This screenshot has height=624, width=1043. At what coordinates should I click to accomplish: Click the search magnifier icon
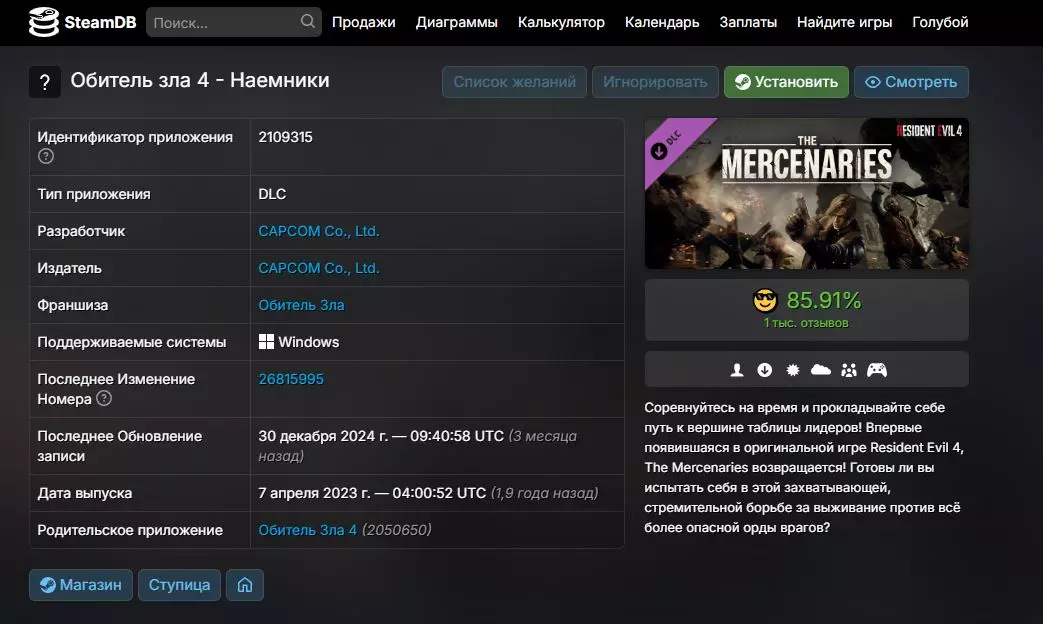[307, 21]
